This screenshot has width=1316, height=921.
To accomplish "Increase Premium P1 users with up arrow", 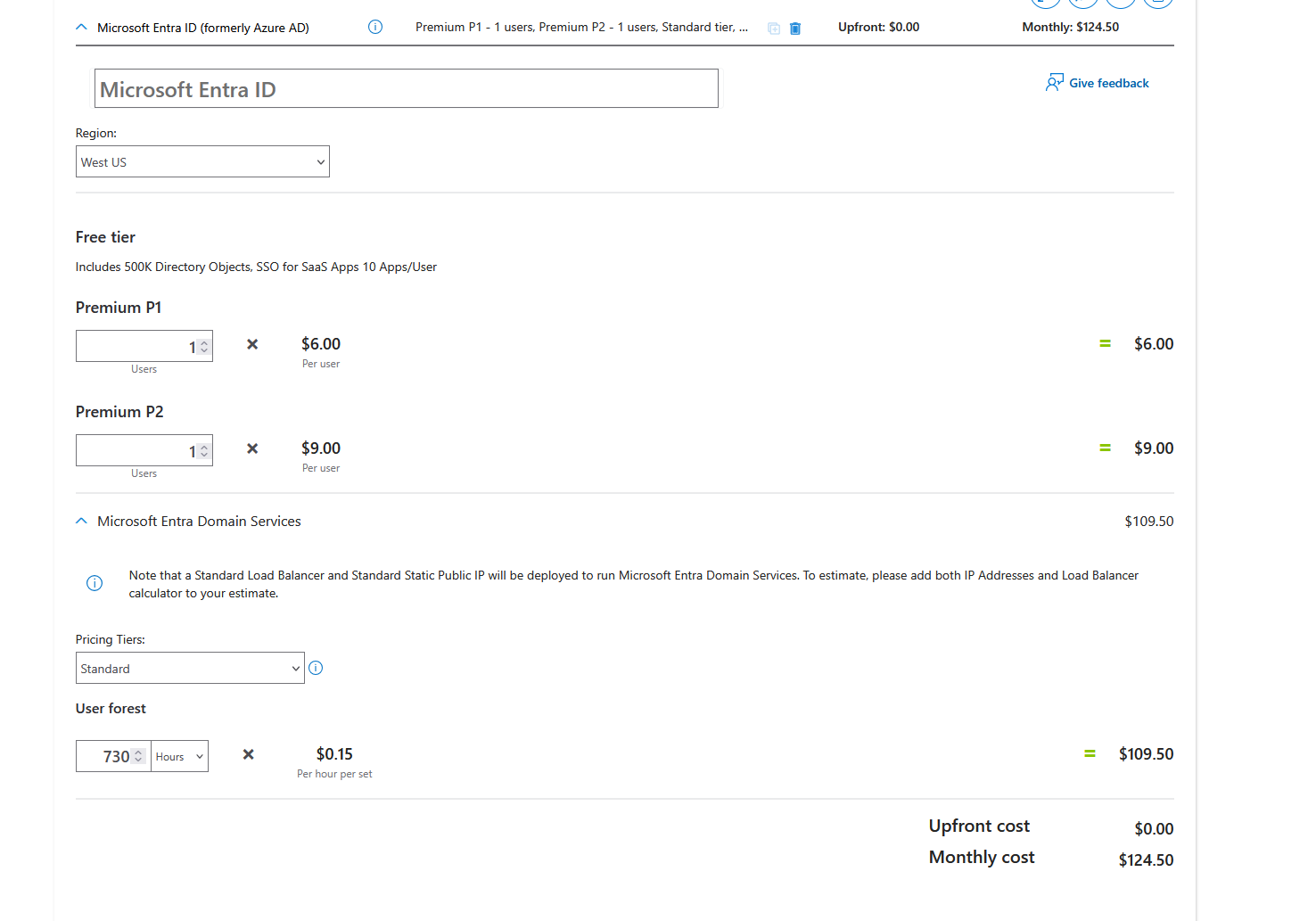I will click(204, 341).
